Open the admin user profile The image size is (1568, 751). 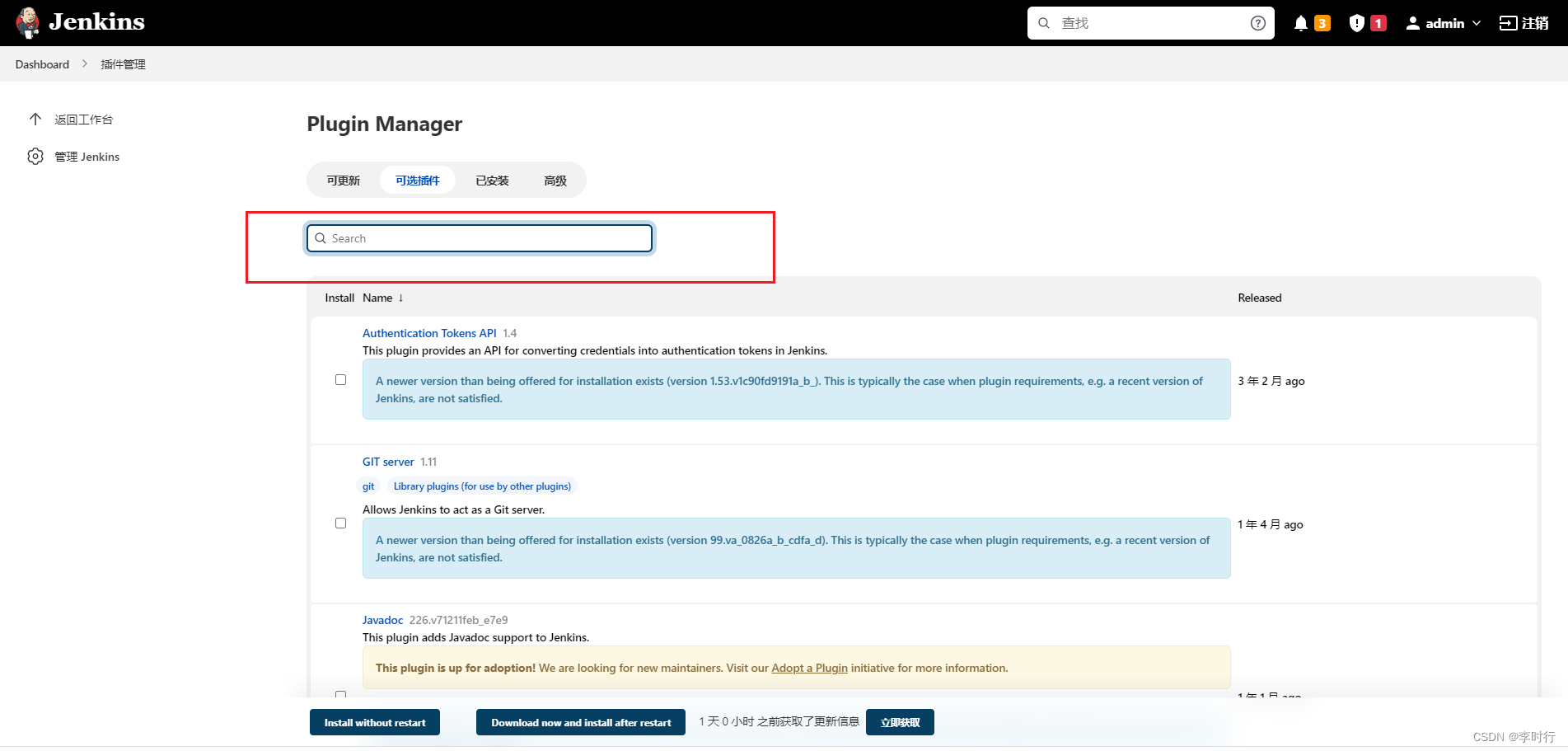(1435, 23)
